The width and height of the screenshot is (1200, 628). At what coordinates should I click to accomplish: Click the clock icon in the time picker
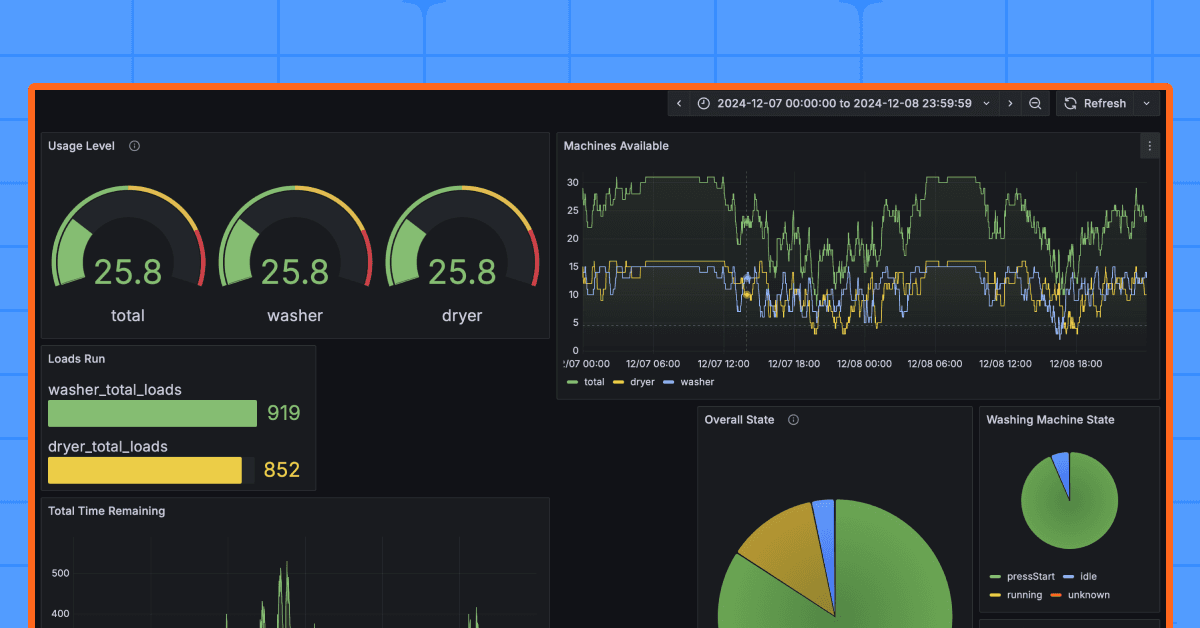point(705,103)
